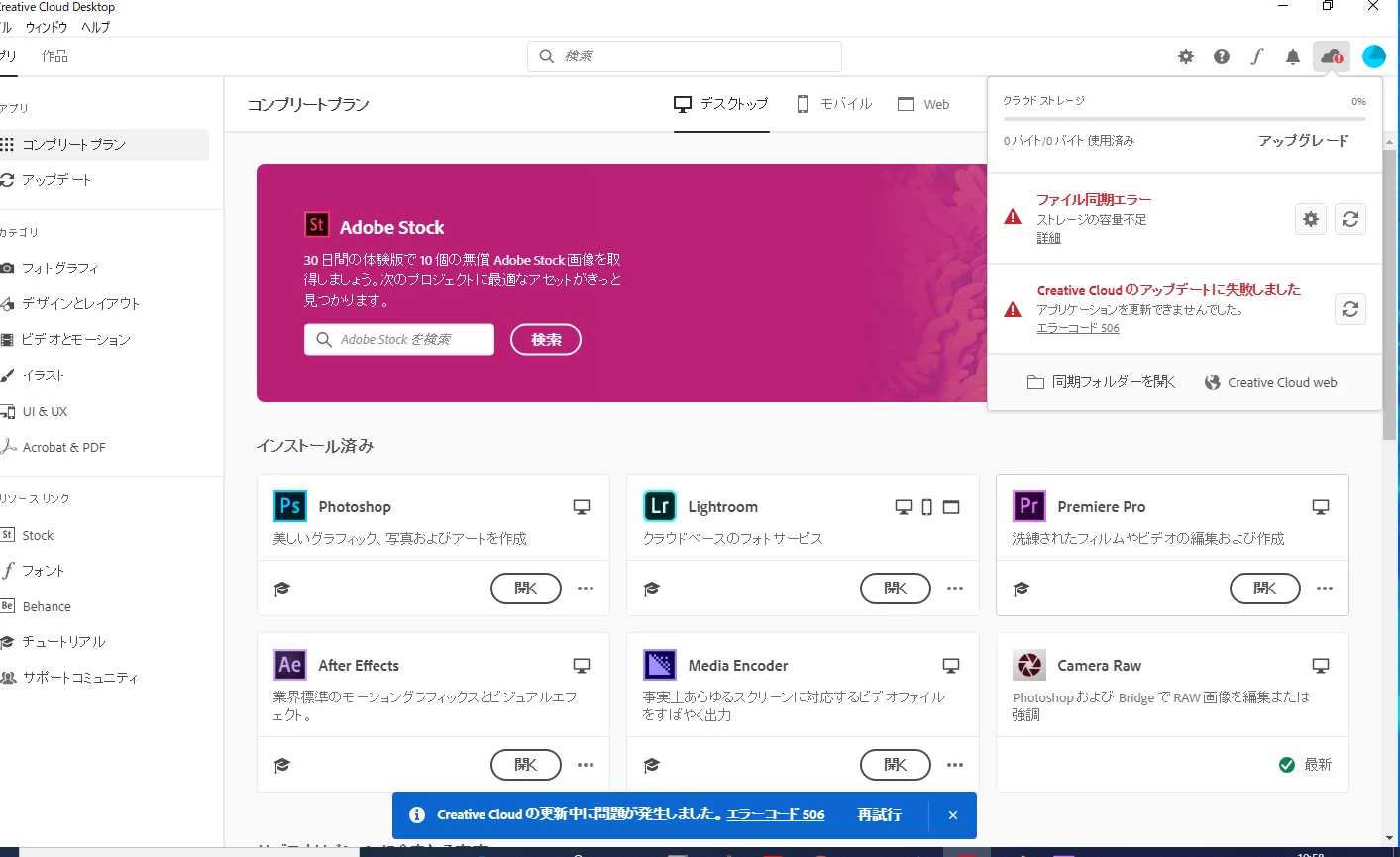The height and width of the screenshot is (857, 1400).
Task: Click 同期フォルダーを開く button
Action: pos(1101,382)
